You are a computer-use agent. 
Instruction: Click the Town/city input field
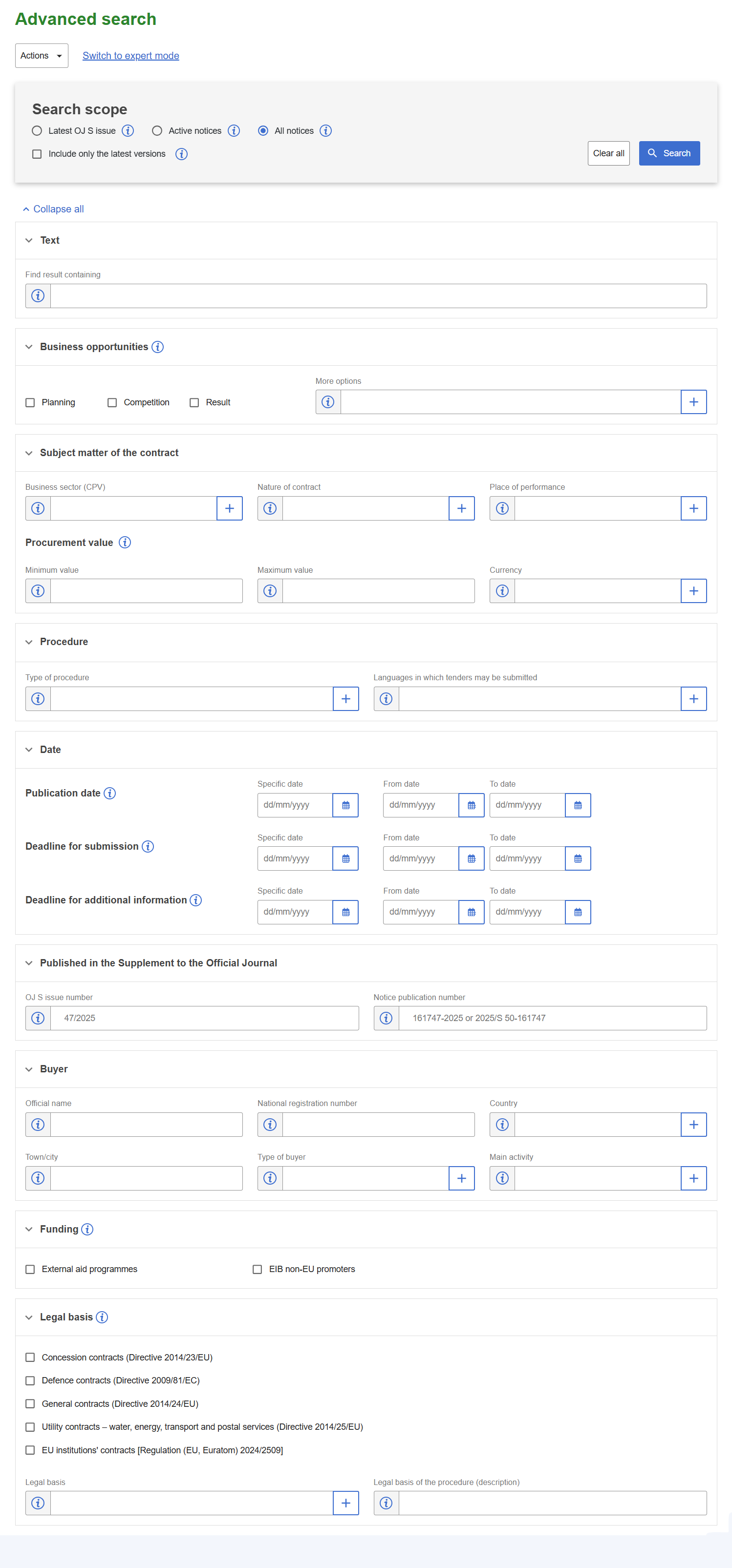coord(146,1178)
